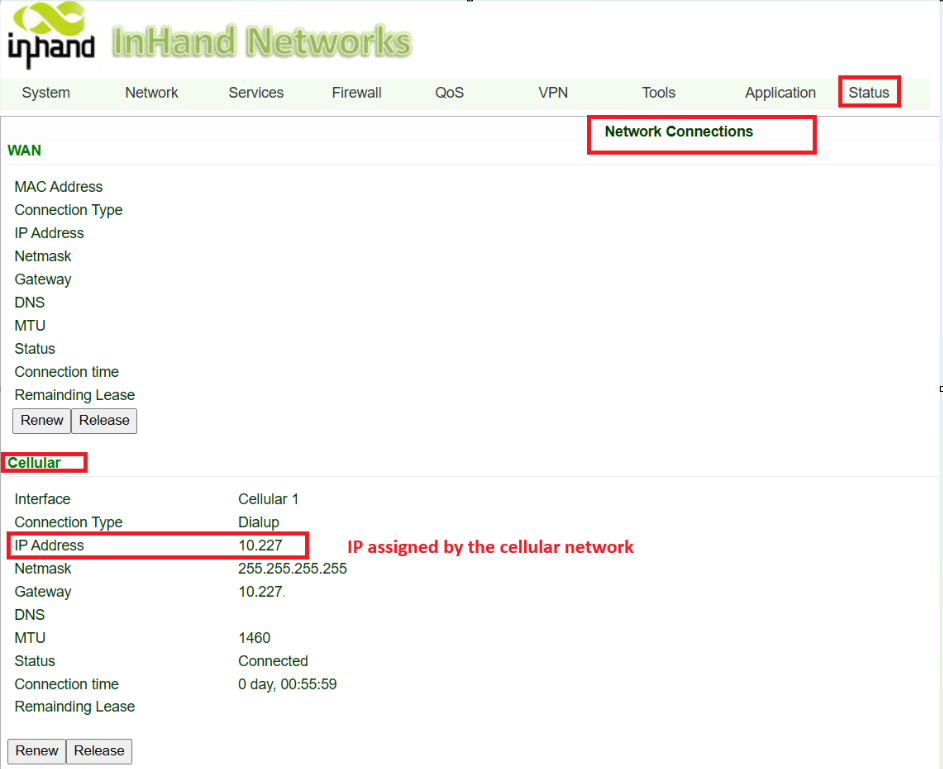This screenshot has width=943, height=769.
Task: Click the WAN Netmask label
Action: (x=43, y=256)
